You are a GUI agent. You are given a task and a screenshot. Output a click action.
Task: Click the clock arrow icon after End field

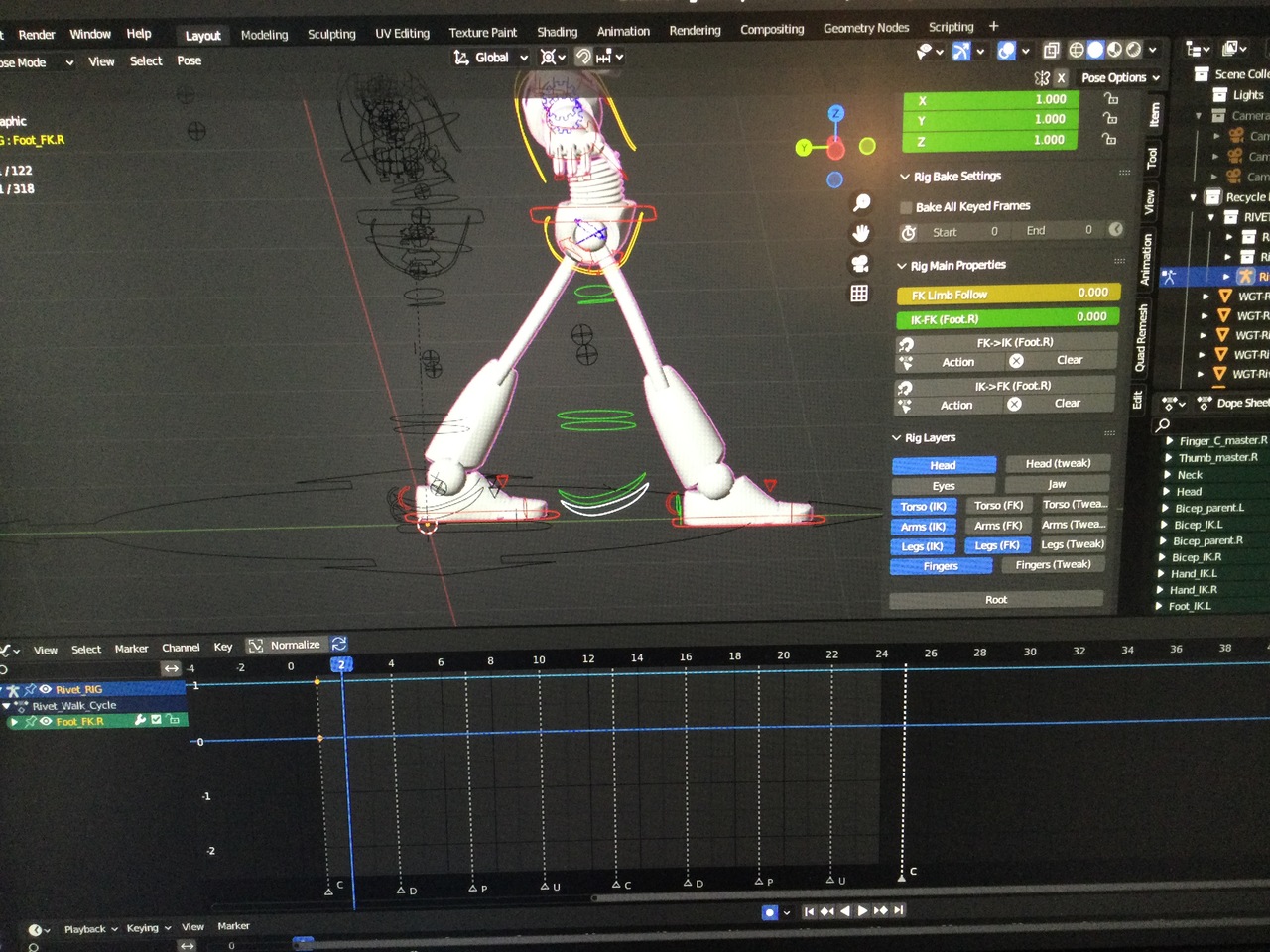[1115, 229]
